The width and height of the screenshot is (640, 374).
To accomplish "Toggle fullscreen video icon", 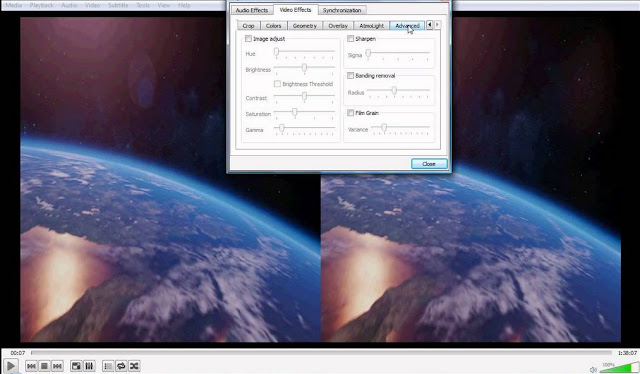I will (x=76, y=366).
